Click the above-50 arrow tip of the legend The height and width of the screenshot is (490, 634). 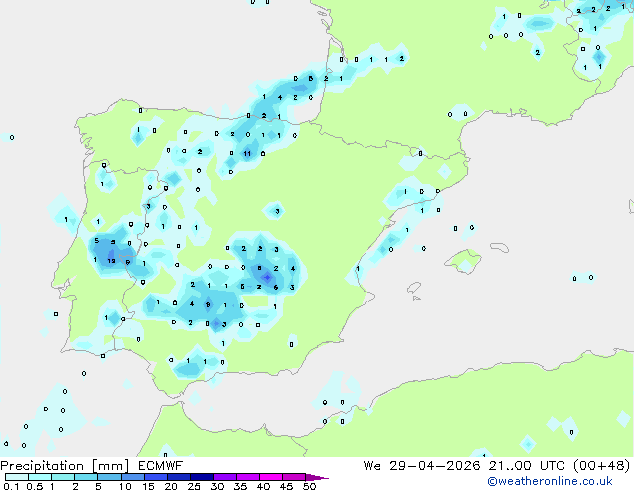[317, 477]
